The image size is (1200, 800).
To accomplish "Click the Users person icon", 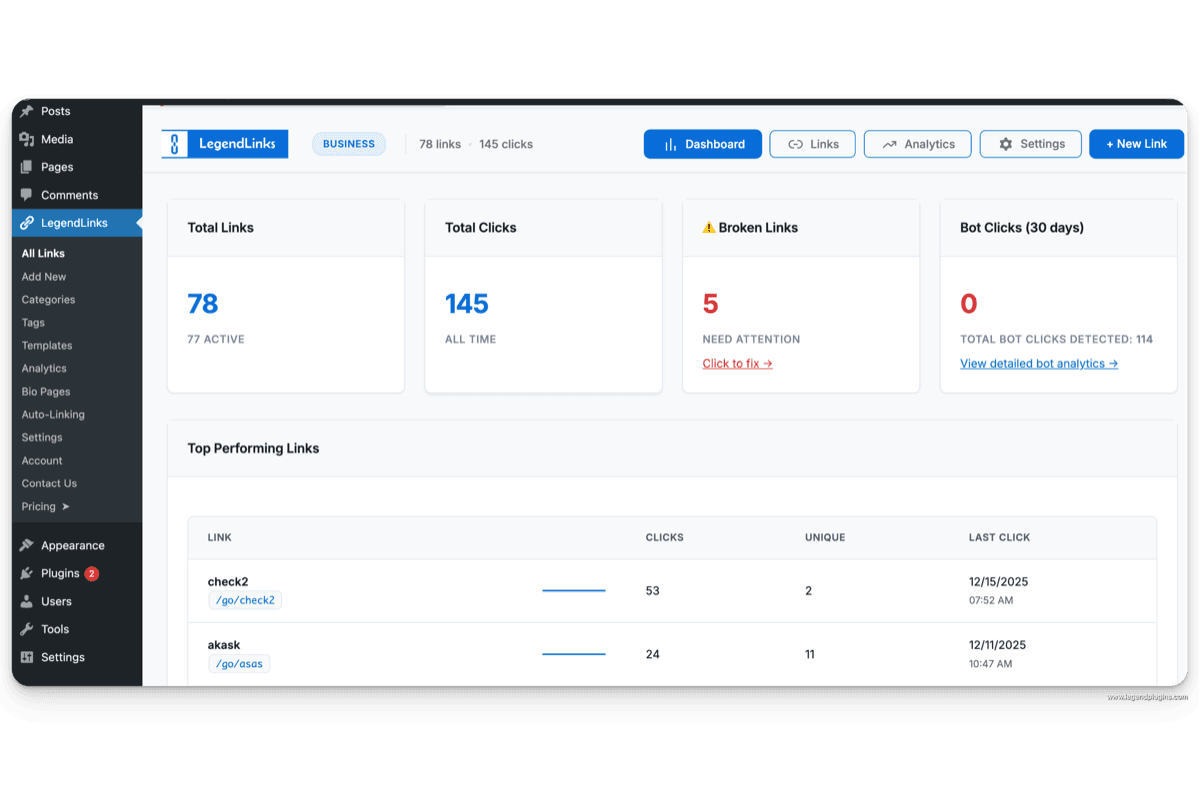I will 27,601.
